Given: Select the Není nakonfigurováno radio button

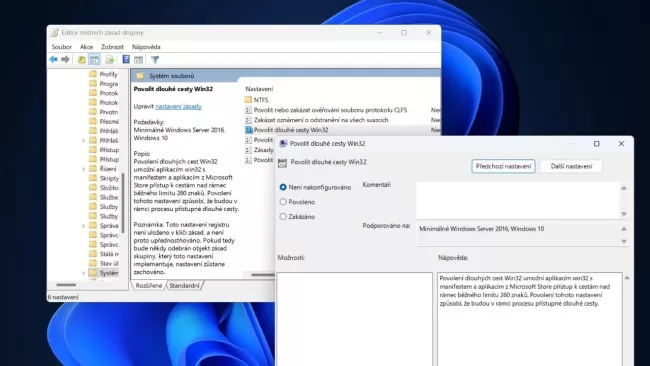Looking at the screenshot, I should (283, 187).
